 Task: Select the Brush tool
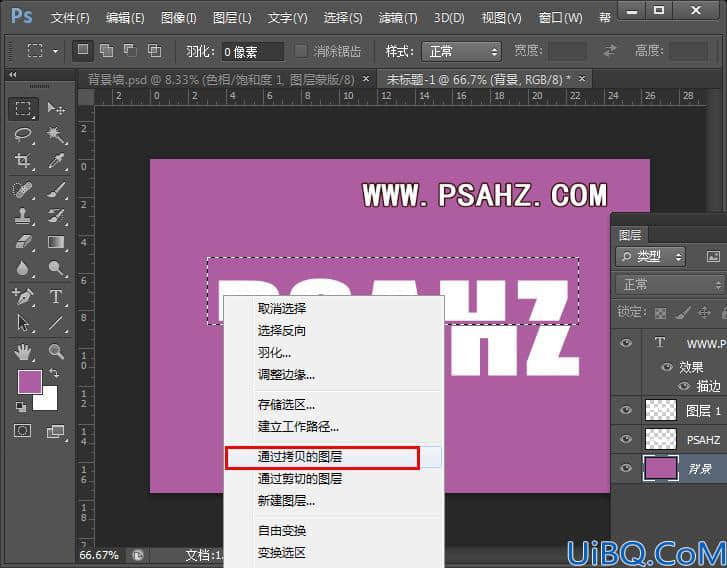56,190
